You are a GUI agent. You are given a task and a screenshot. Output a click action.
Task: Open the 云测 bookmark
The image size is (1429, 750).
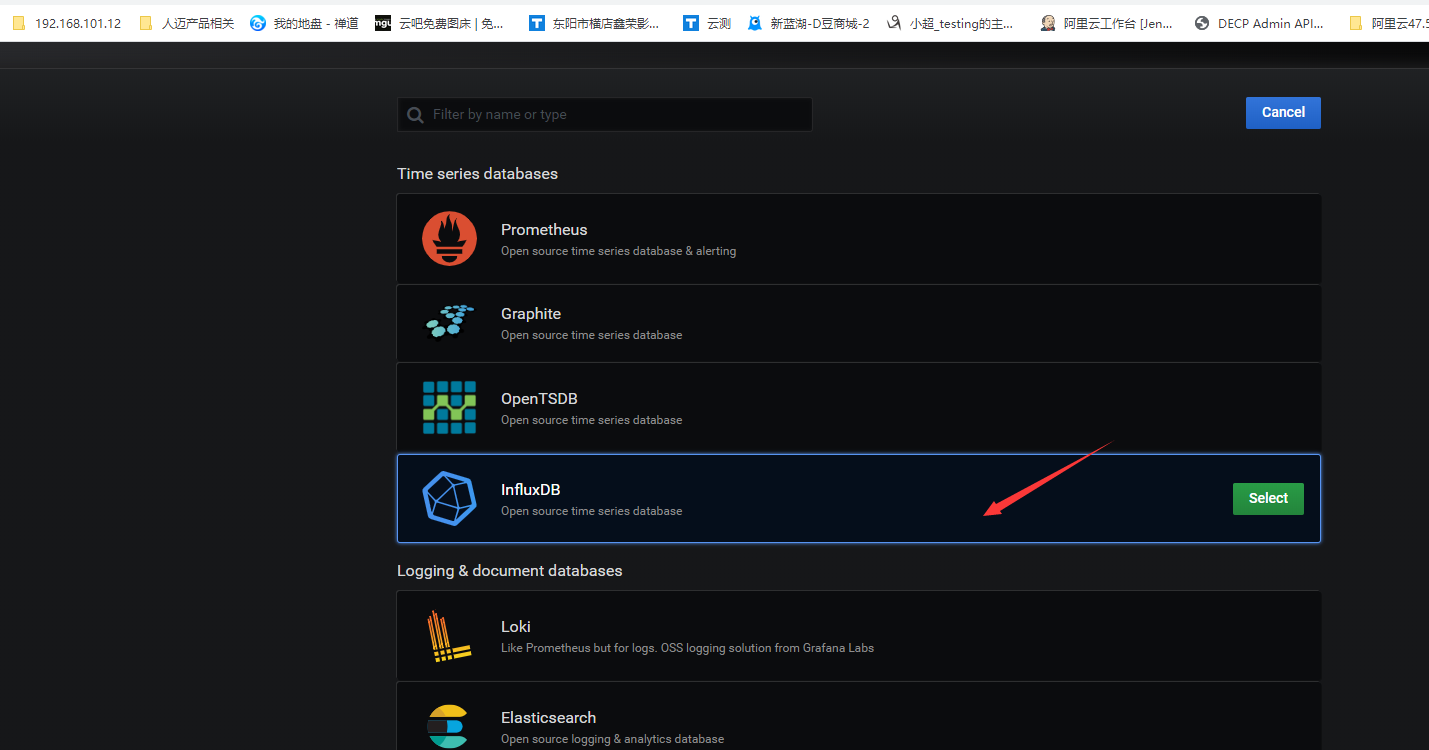tap(707, 23)
